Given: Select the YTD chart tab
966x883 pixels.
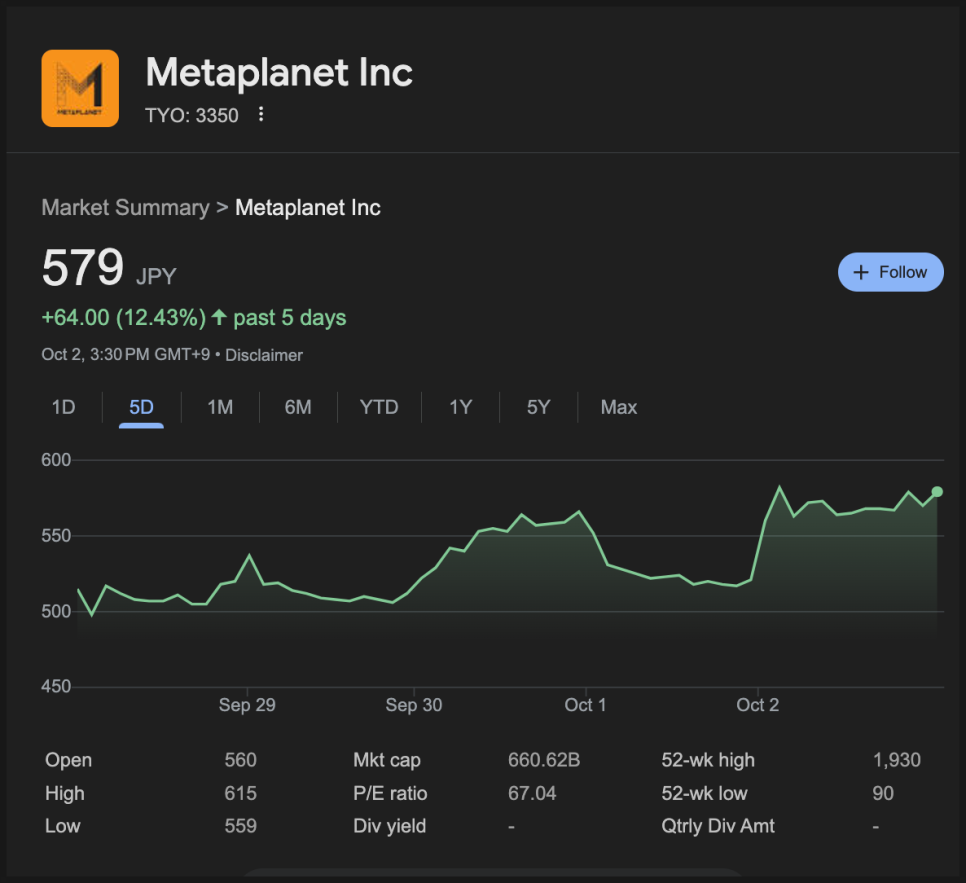Looking at the screenshot, I should point(379,407).
